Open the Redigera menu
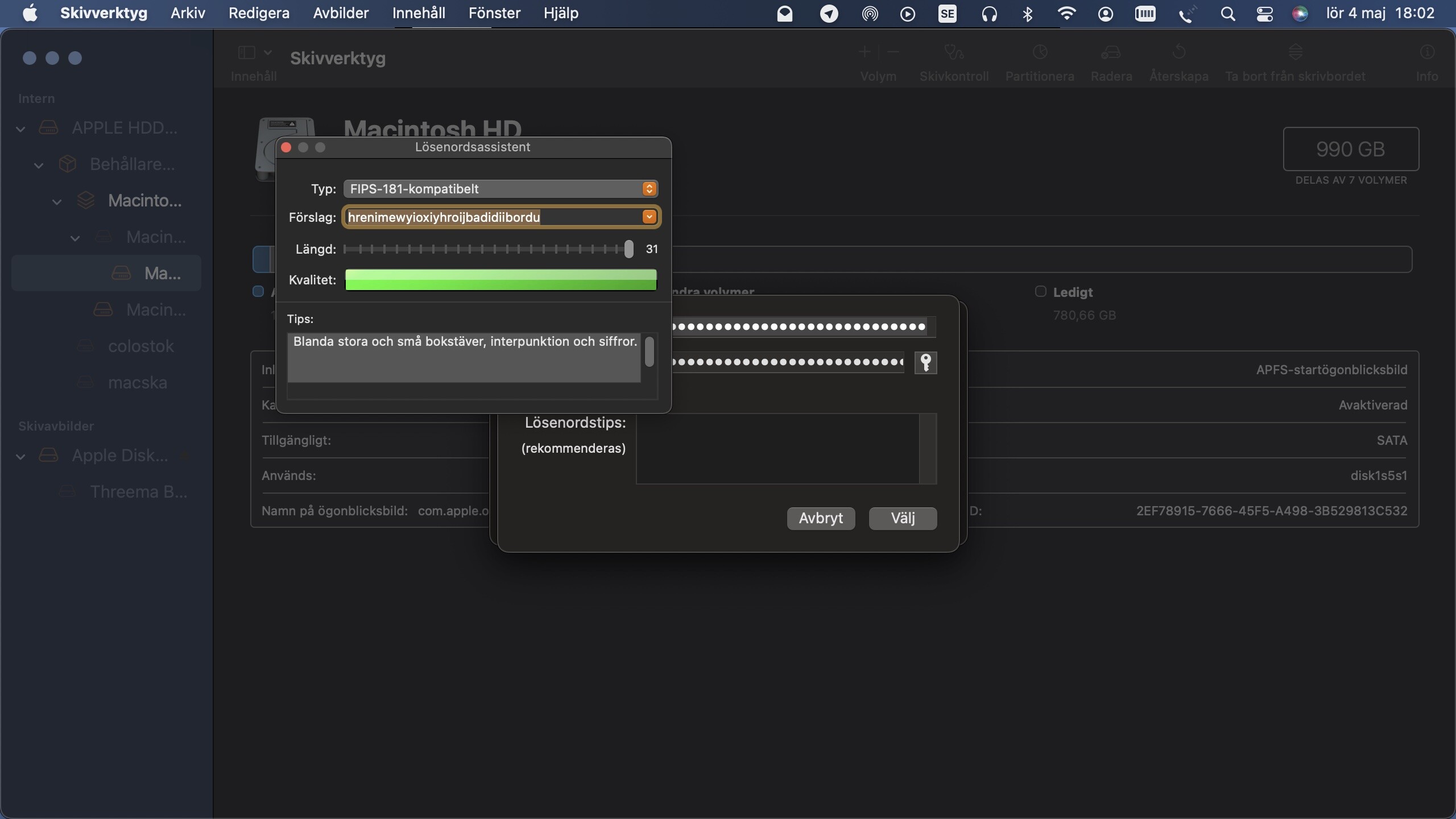Image resolution: width=1456 pixels, height=819 pixels. (x=259, y=13)
